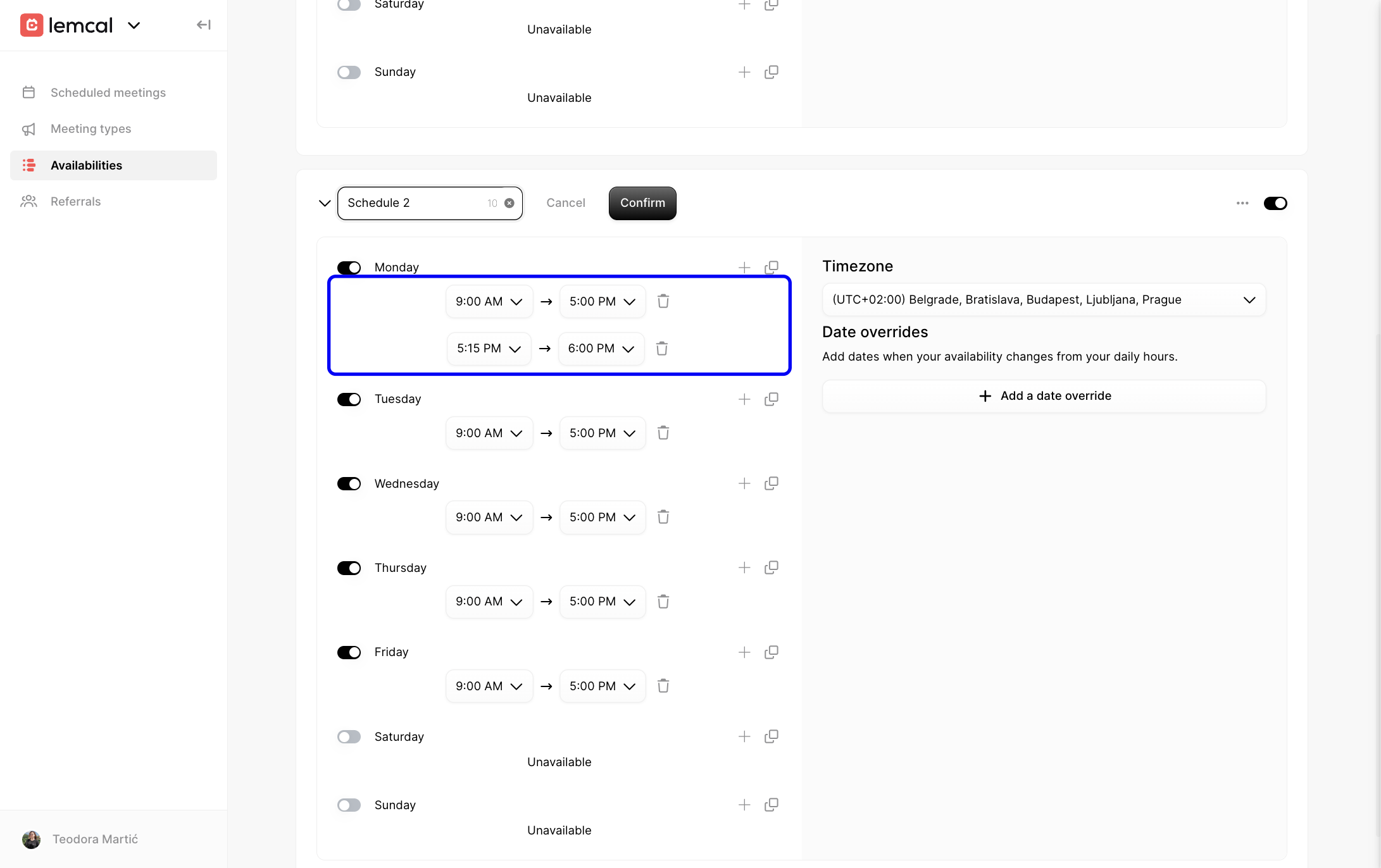Open the Referrals section
The image size is (1381, 868).
[x=75, y=201]
